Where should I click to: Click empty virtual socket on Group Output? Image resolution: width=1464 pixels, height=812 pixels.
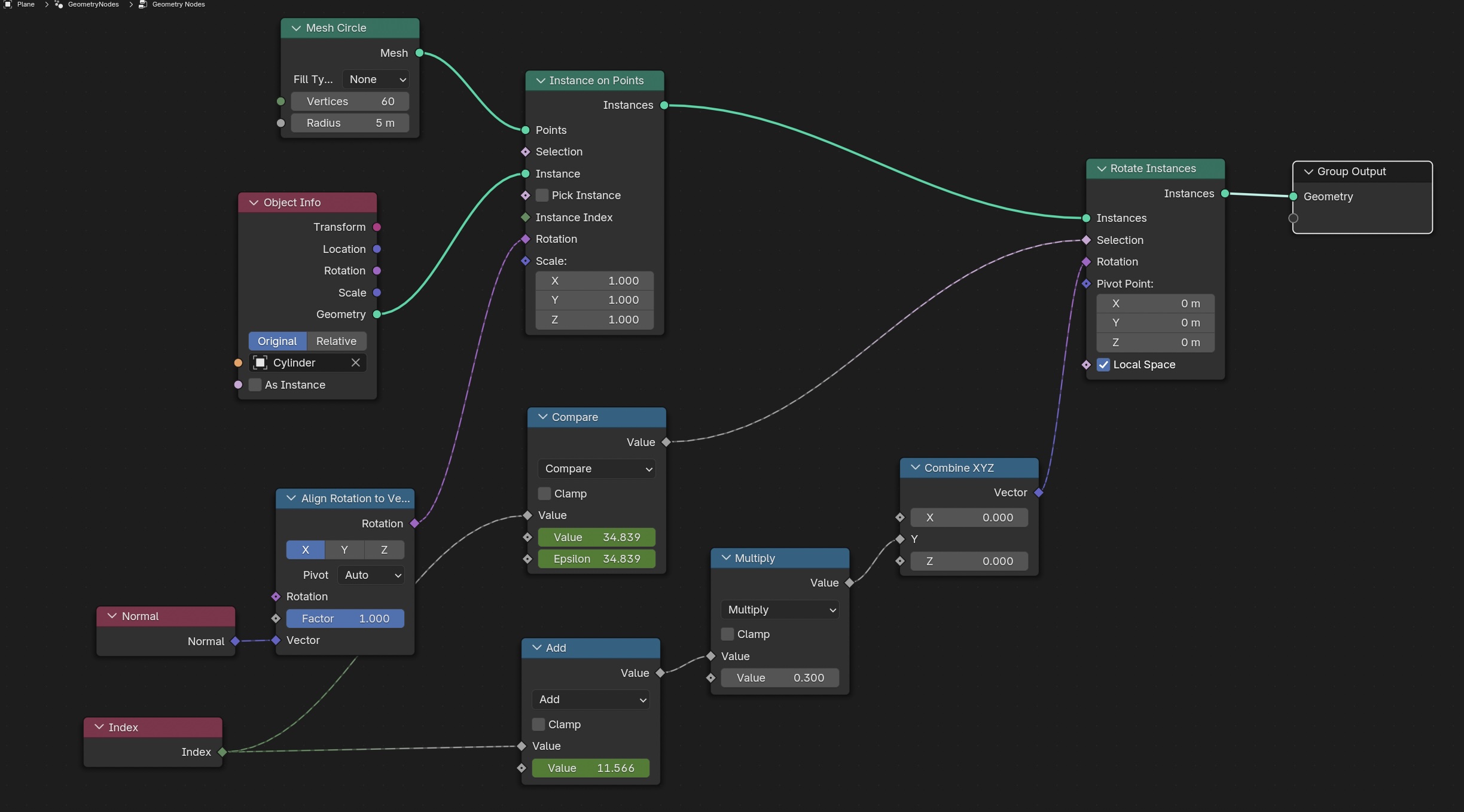1293,218
